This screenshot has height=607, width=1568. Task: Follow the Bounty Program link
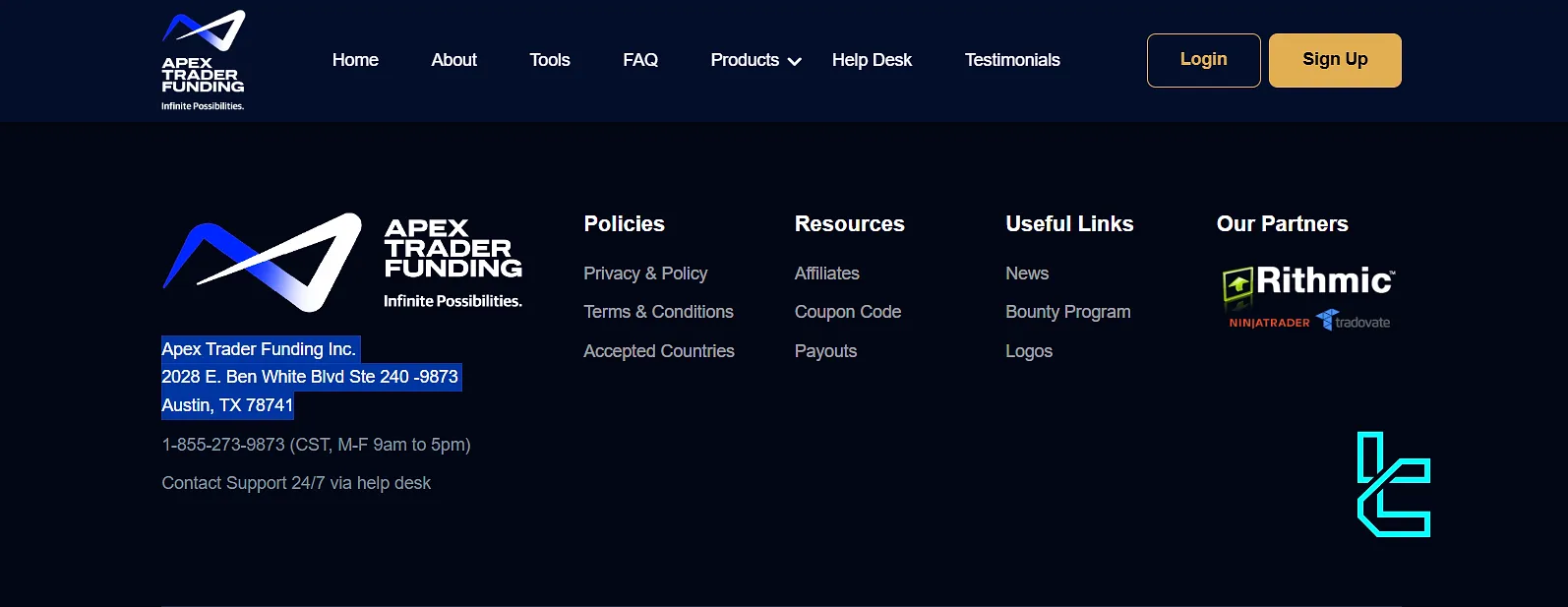click(1067, 312)
